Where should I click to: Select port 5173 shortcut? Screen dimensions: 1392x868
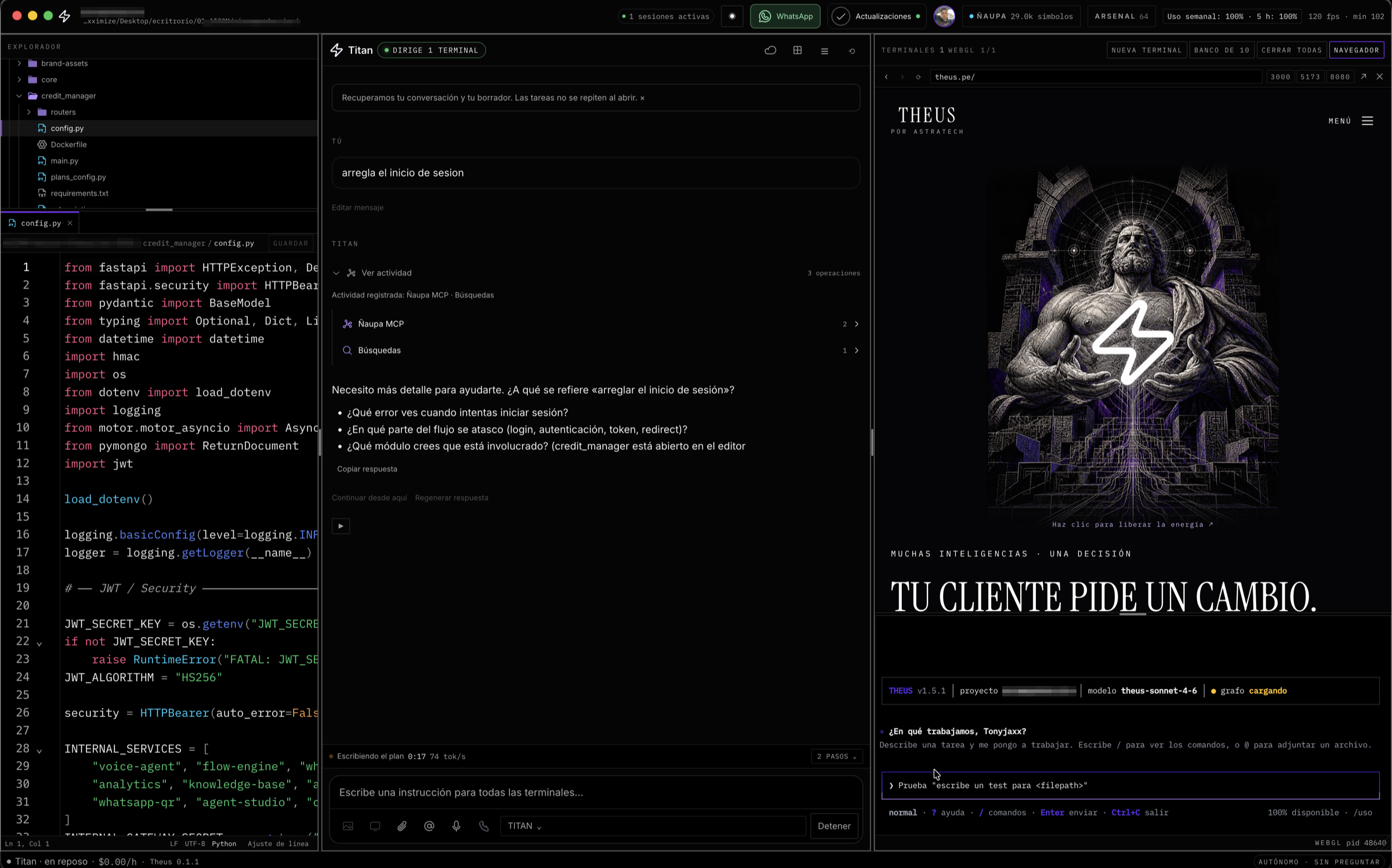pos(1310,77)
